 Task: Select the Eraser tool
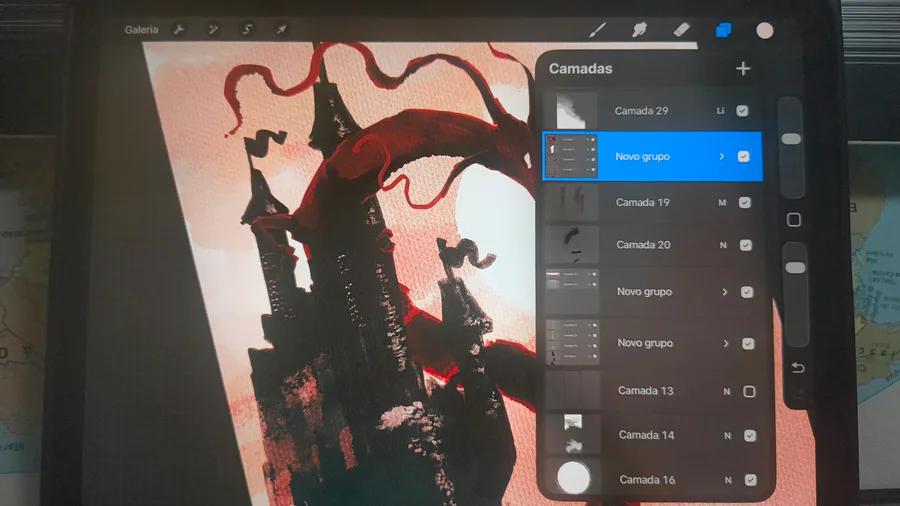point(681,30)
